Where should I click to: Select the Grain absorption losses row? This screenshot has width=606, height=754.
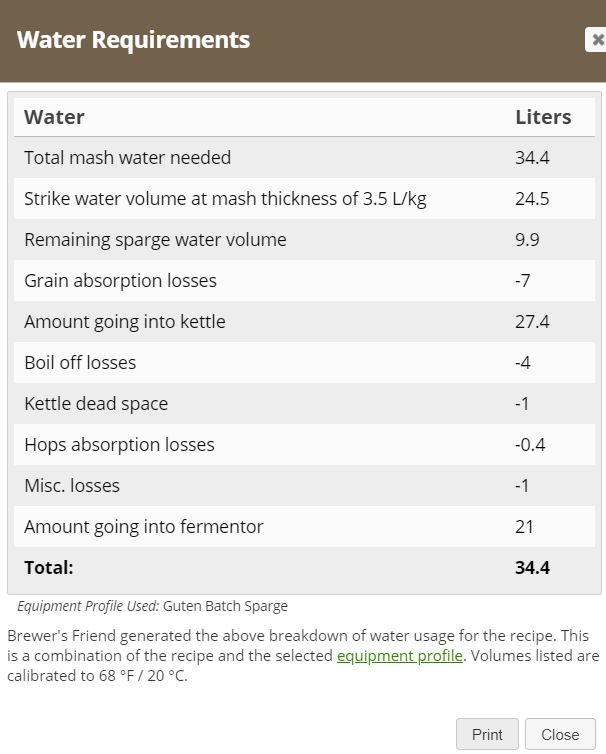304,281
